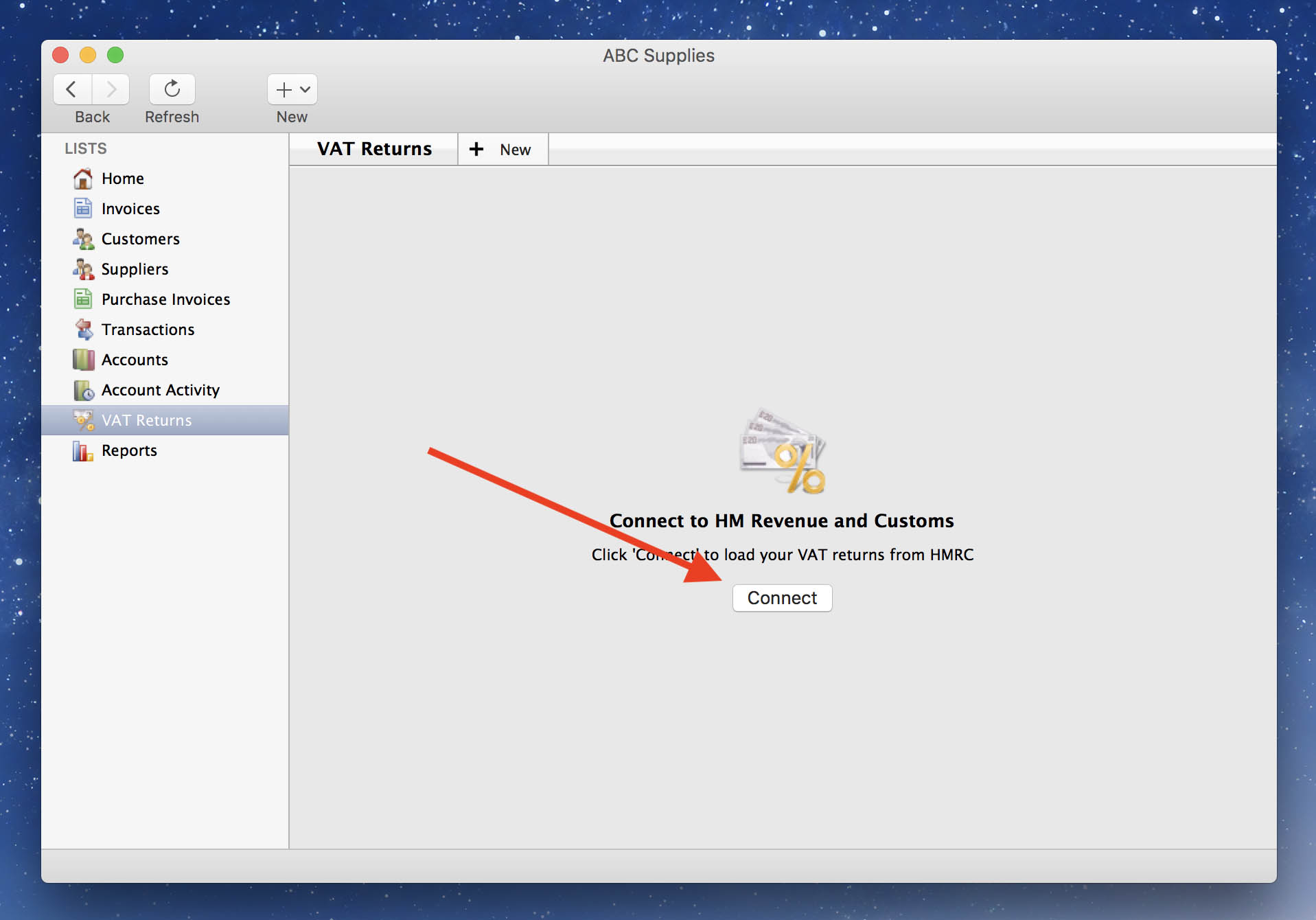Click the Back label under arrows

click(x=92, y=117)
